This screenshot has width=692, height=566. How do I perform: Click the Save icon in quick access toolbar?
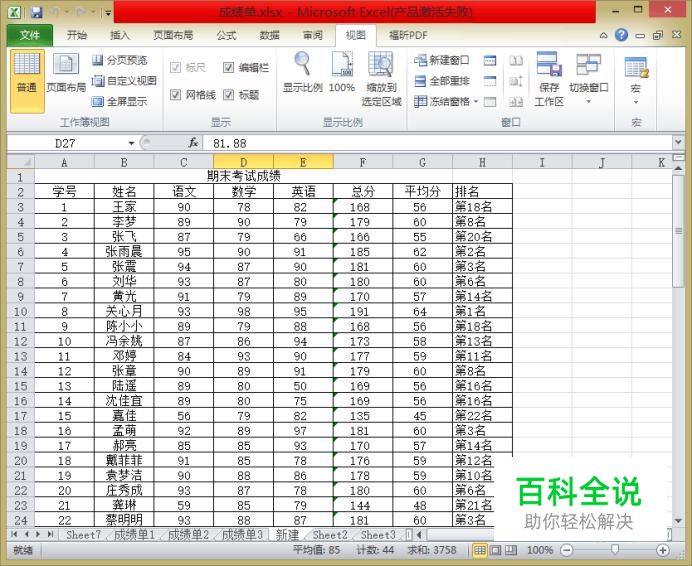[37, 12]
